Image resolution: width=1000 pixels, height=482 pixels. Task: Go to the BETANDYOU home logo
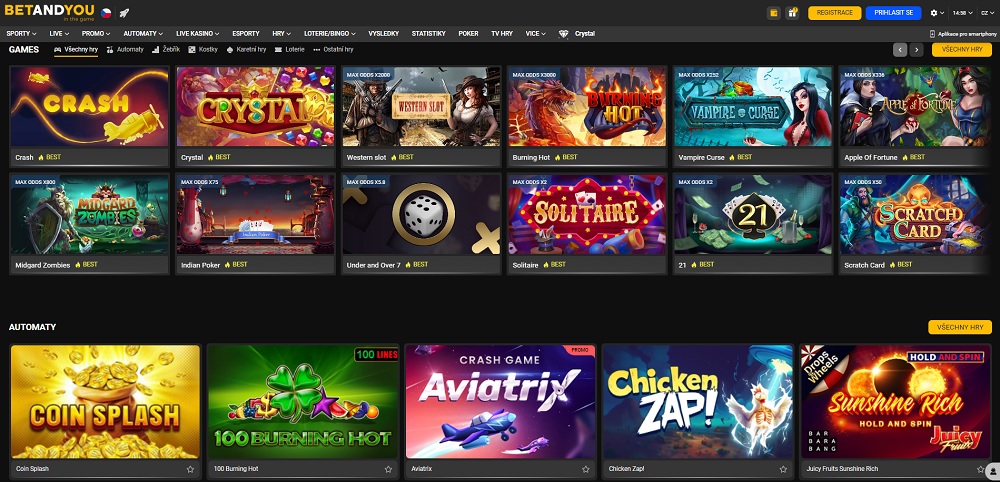[x=50, y=12]
